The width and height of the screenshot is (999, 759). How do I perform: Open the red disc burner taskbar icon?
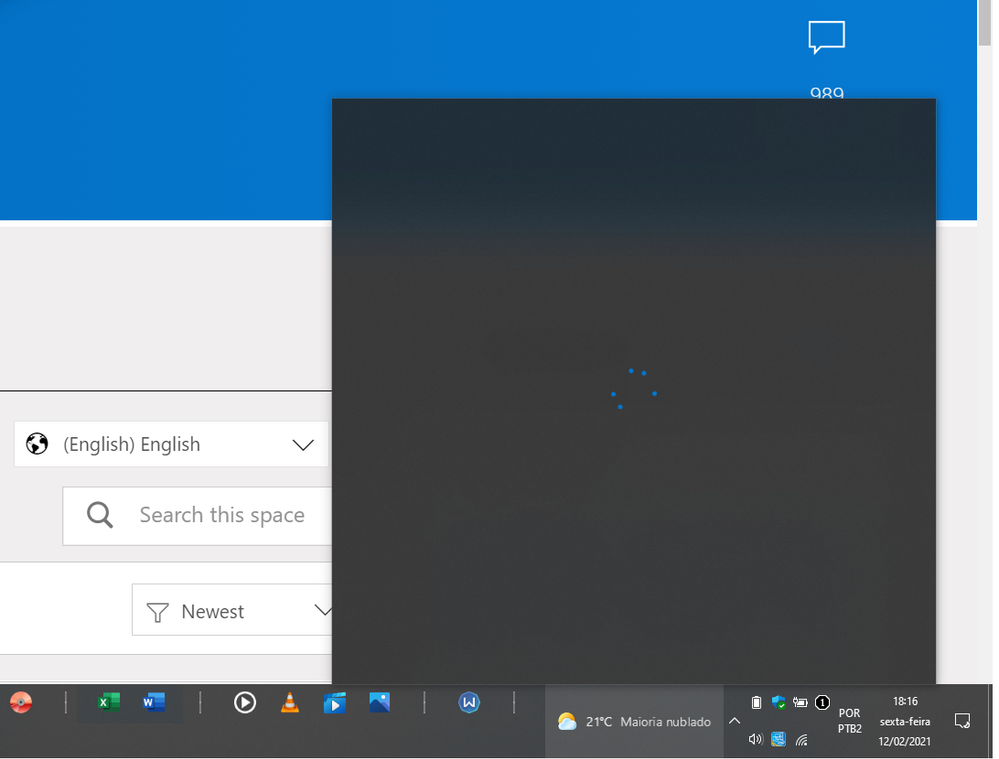pyautogui.click(x=21, y=702)
